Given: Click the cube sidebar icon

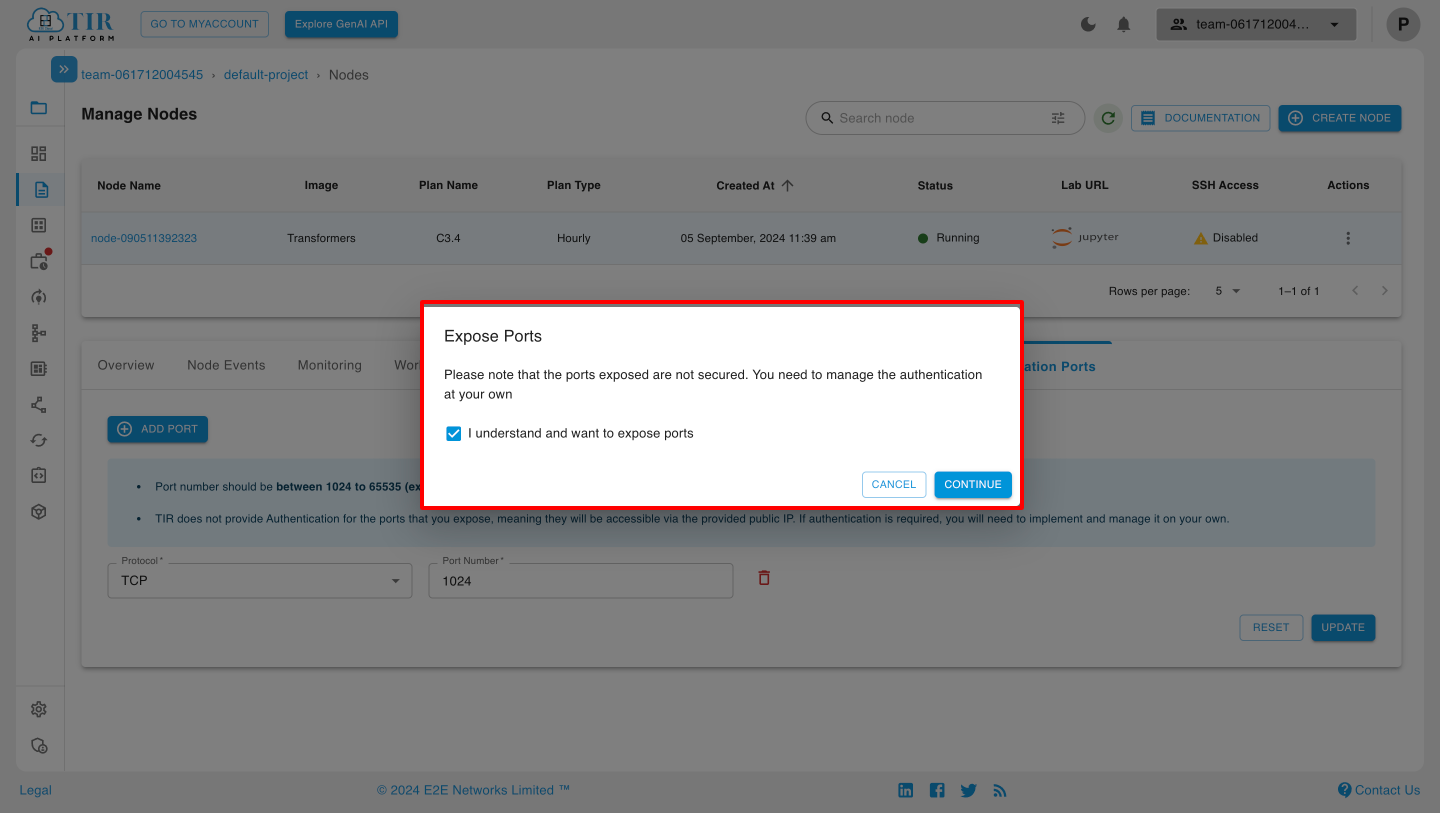Looking at the screenshot, I should 39,511.
